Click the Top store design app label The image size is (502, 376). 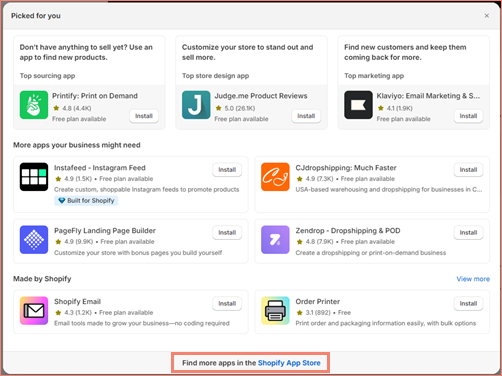tap(215, 76)
